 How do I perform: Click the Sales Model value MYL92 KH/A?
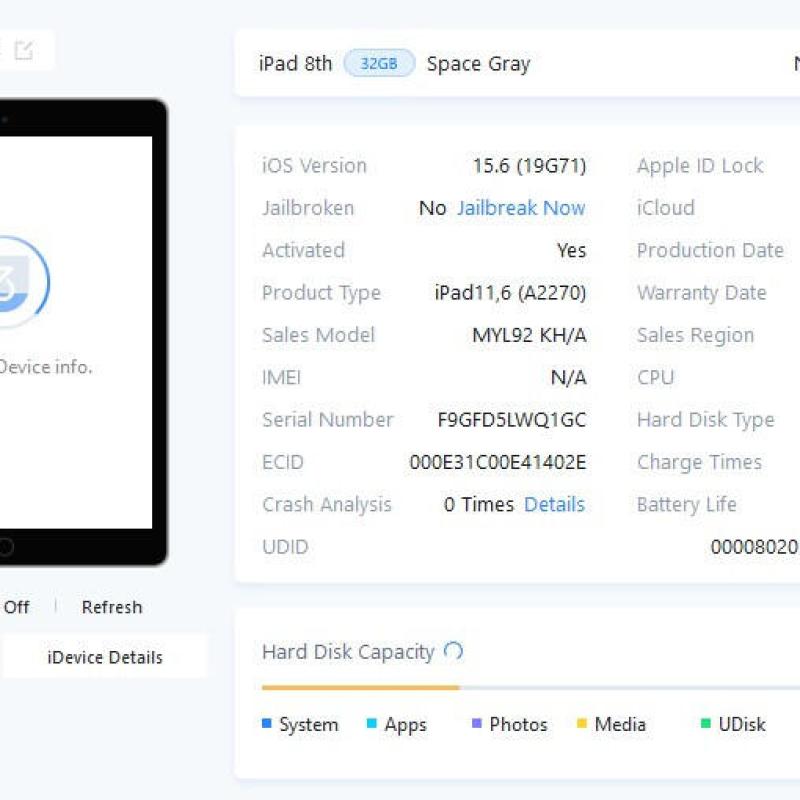pyautogui.click(x=529, y=335)
